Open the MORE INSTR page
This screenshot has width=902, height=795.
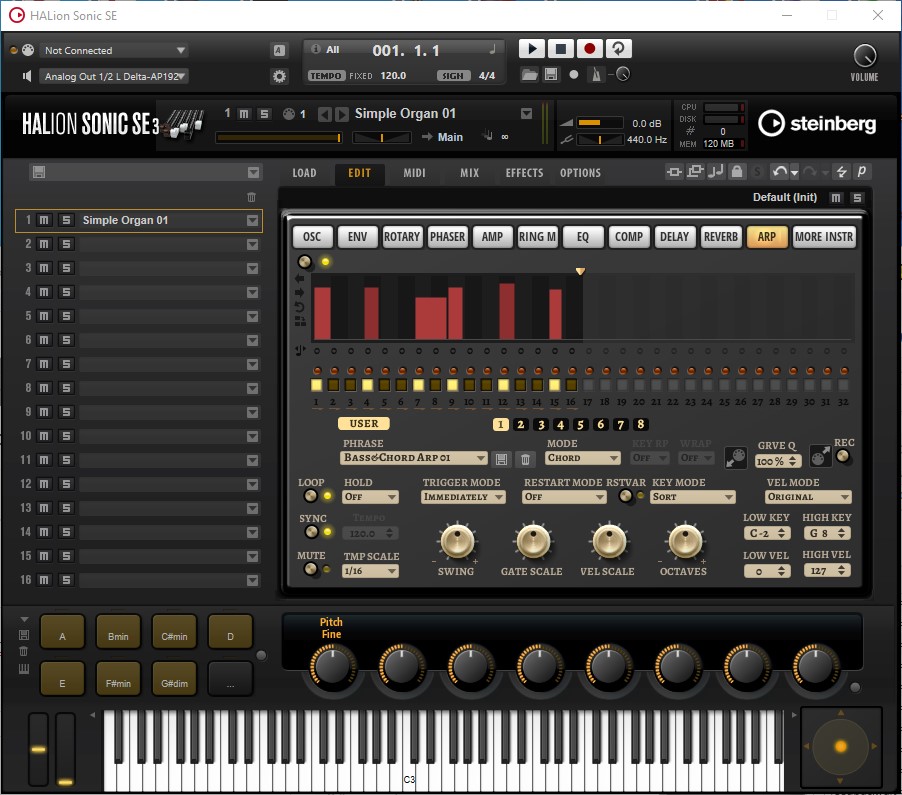click(824, 237)
